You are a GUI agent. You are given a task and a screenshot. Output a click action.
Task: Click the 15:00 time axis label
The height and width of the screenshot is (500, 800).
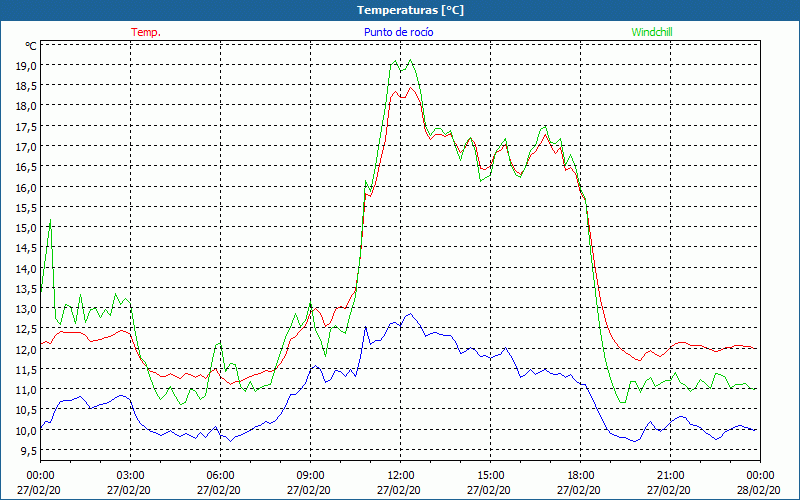click(490, 476)
